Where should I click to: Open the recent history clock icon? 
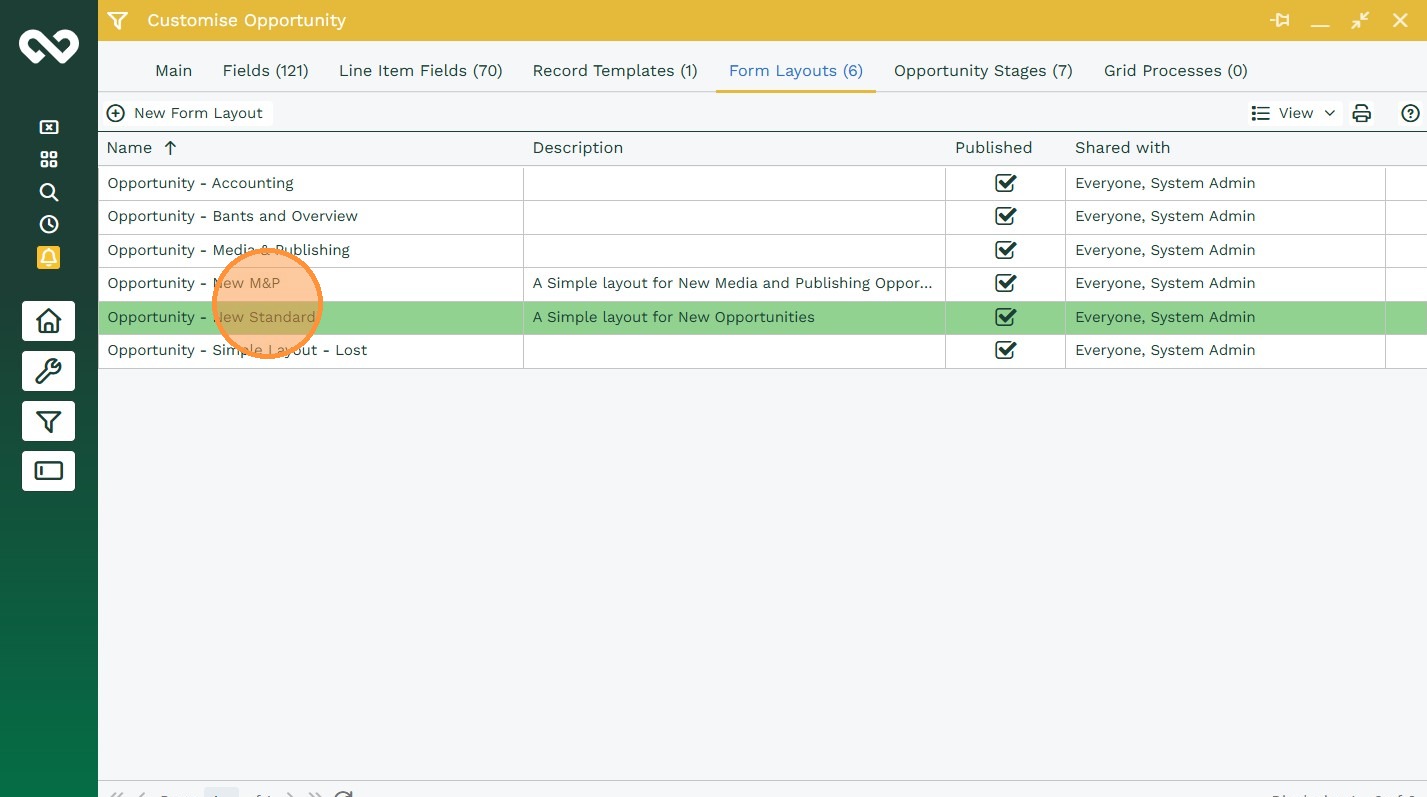tap(48, 224)
